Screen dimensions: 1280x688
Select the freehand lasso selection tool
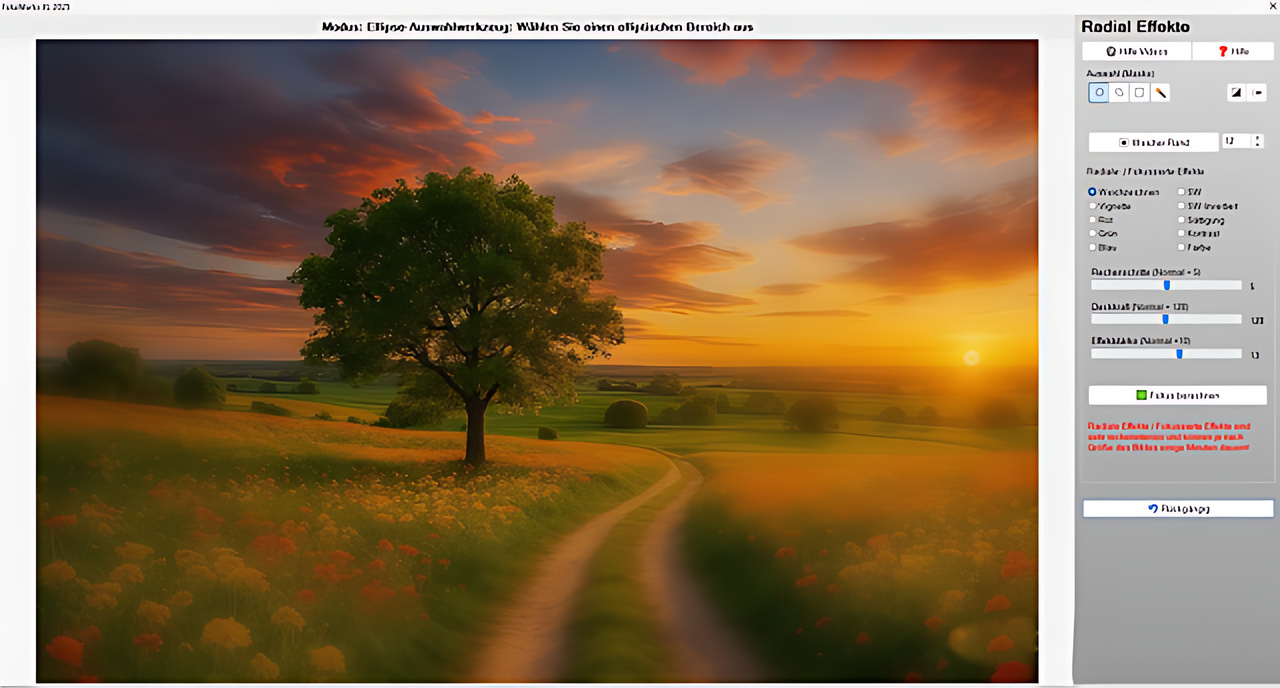pyautogui.click(x=1119, y=92)
